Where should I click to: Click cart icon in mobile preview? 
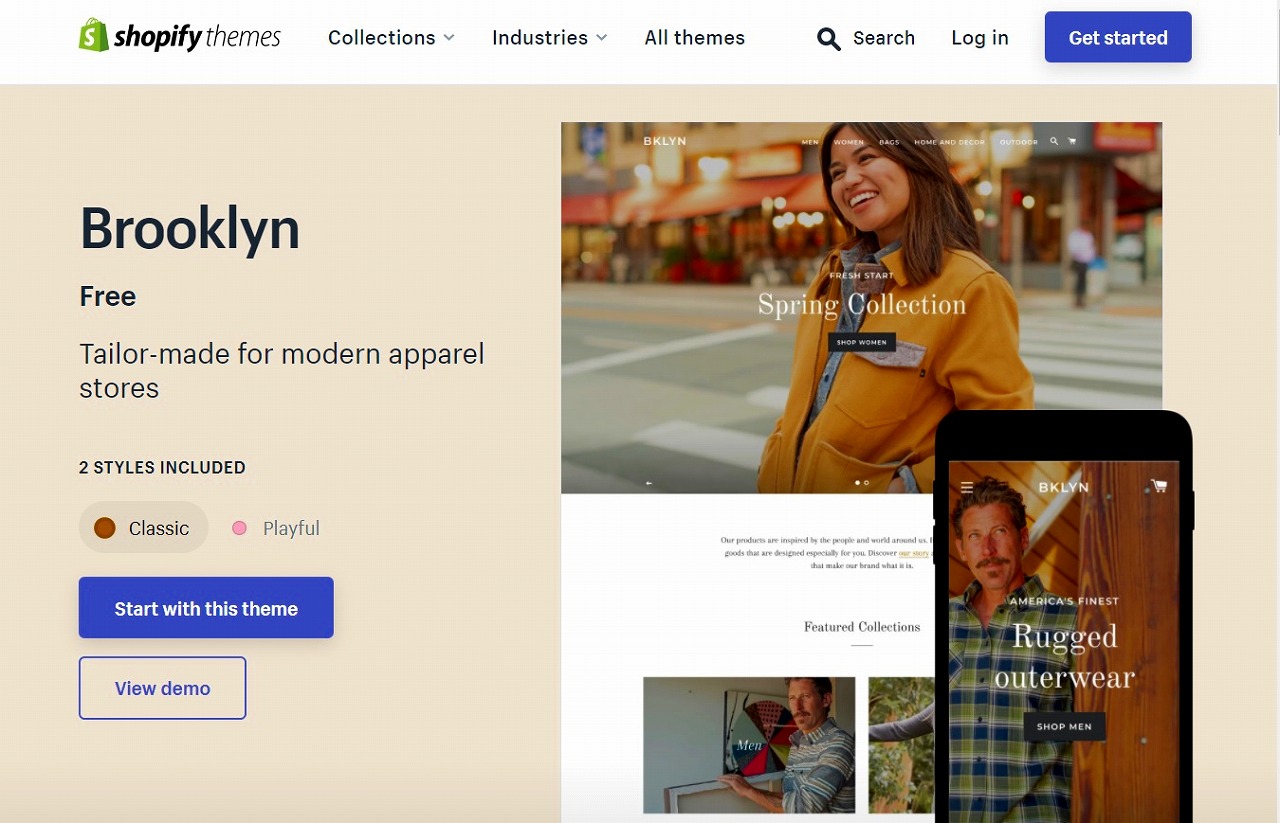tap(1158, 486)
